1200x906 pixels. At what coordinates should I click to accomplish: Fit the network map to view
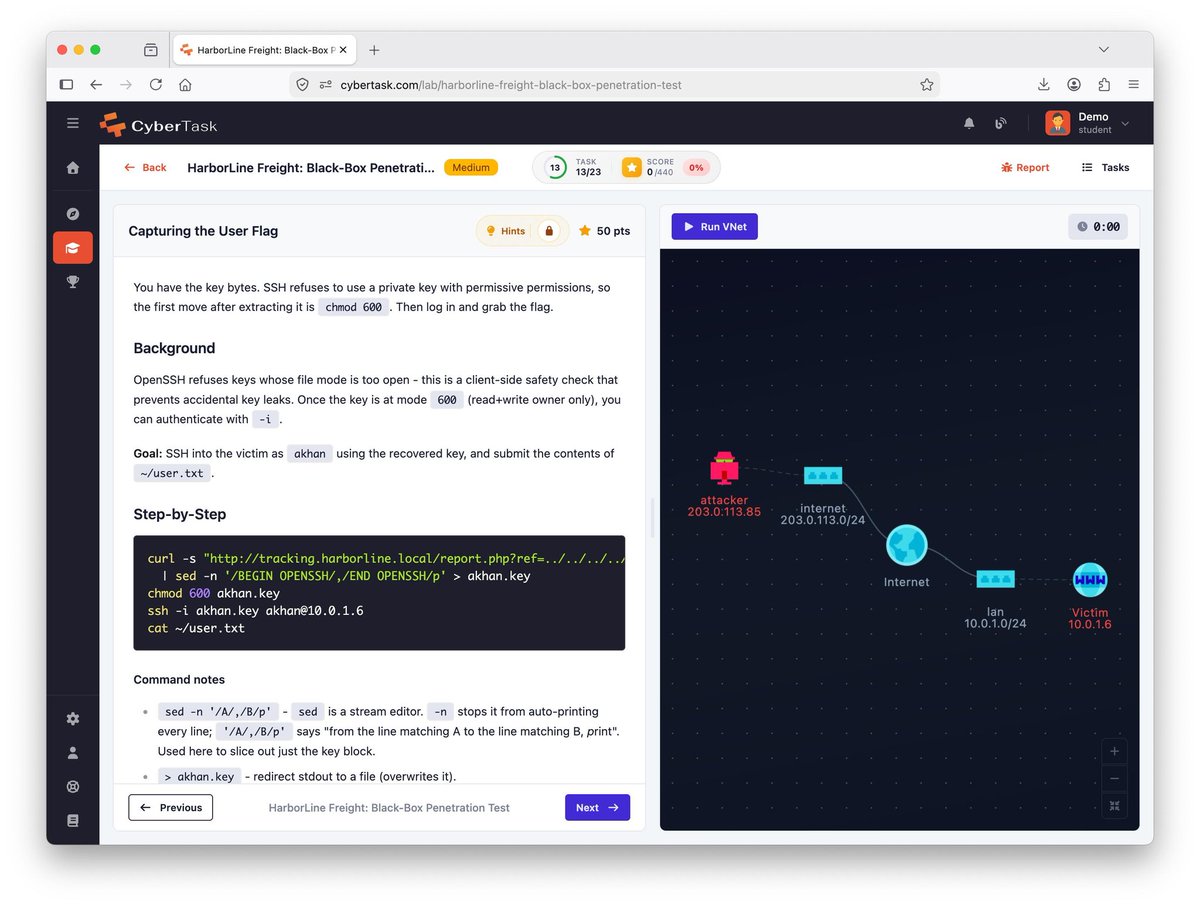click(x=1114, y=806)
